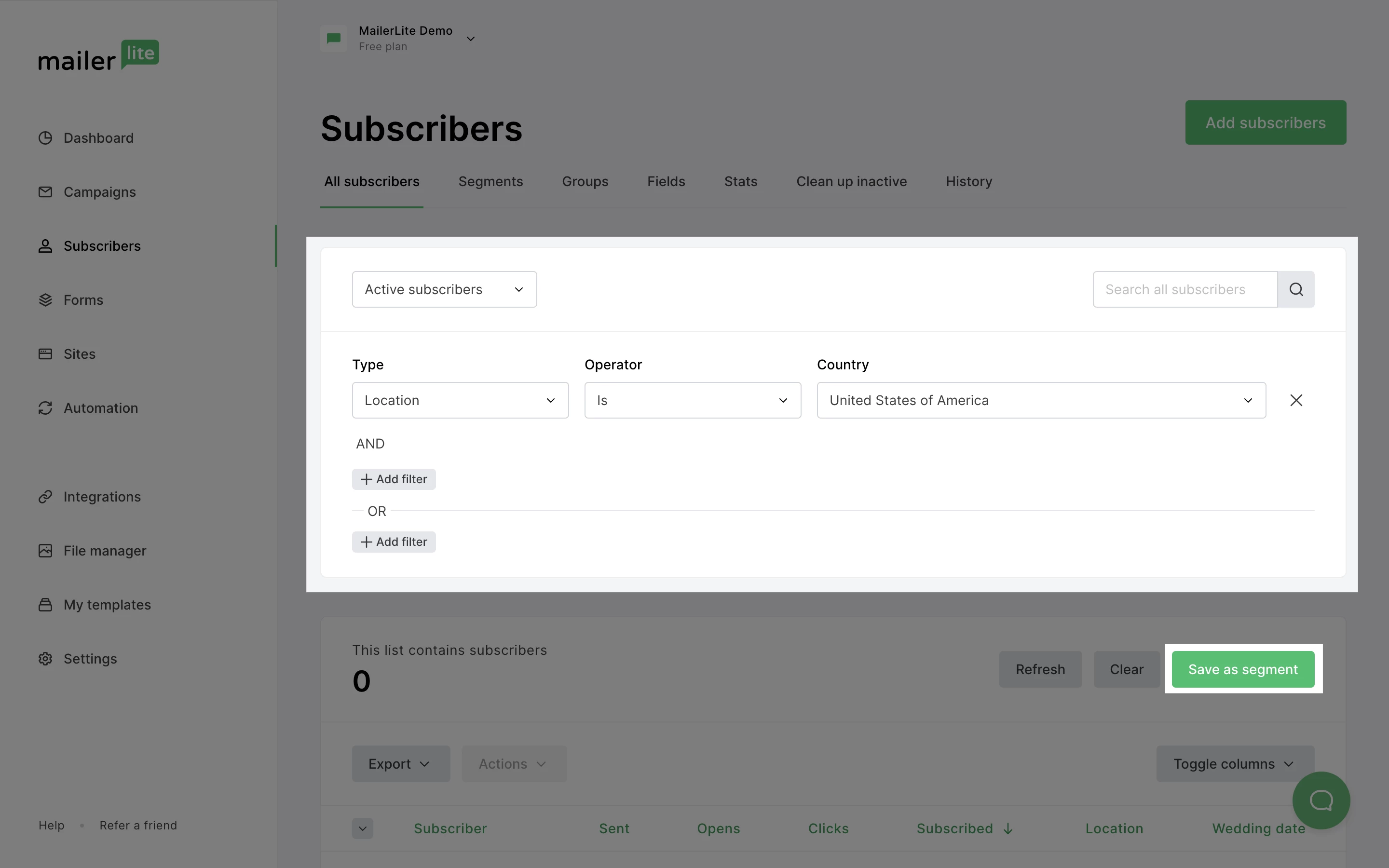This screenshot has height=868, width=1389.
Task: Click the Automation refresh-arrows icon
Action: coord(45,408)
